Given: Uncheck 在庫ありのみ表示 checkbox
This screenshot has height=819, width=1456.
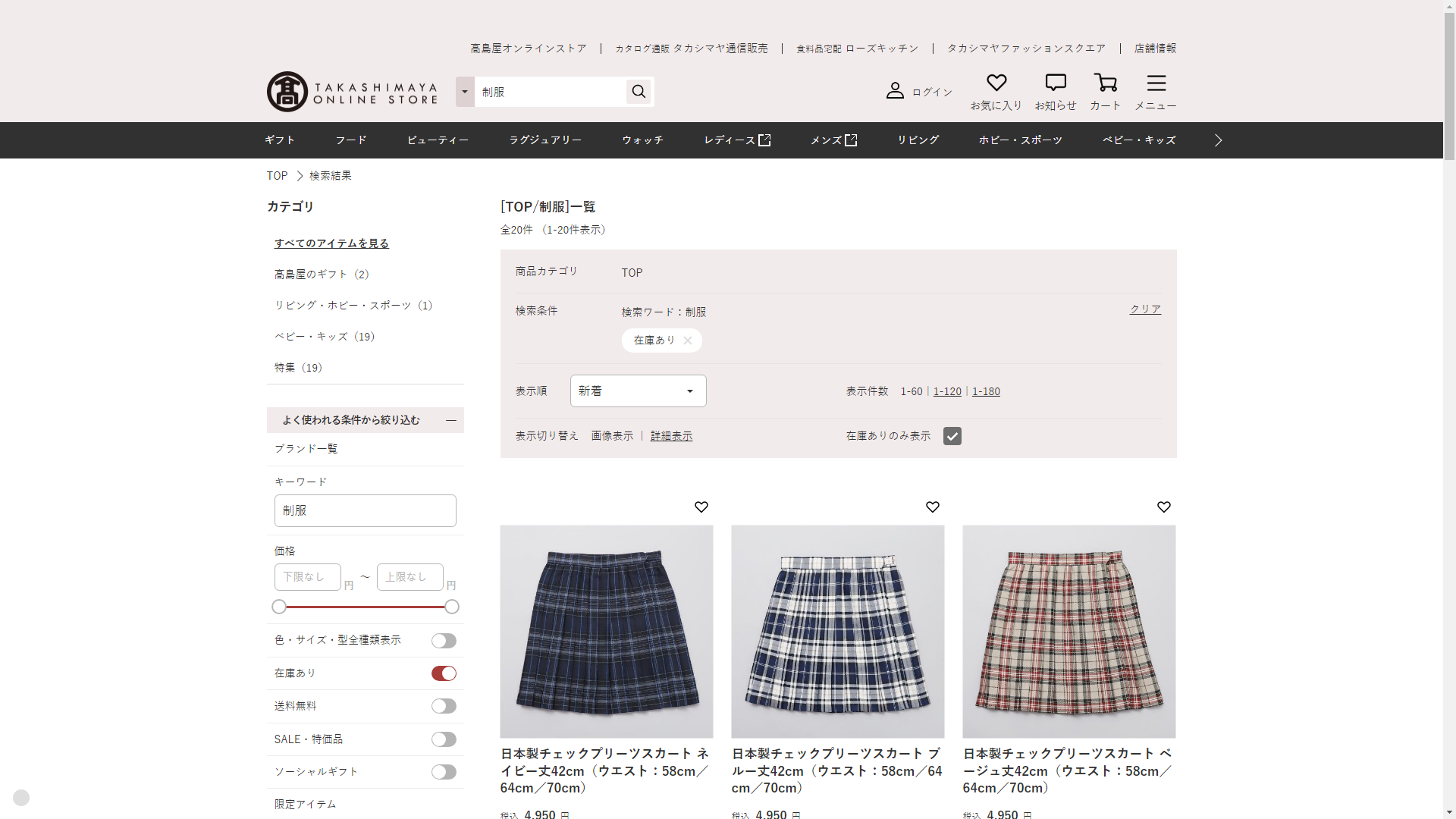Looking at the screenshot, I should pos(952,436).
